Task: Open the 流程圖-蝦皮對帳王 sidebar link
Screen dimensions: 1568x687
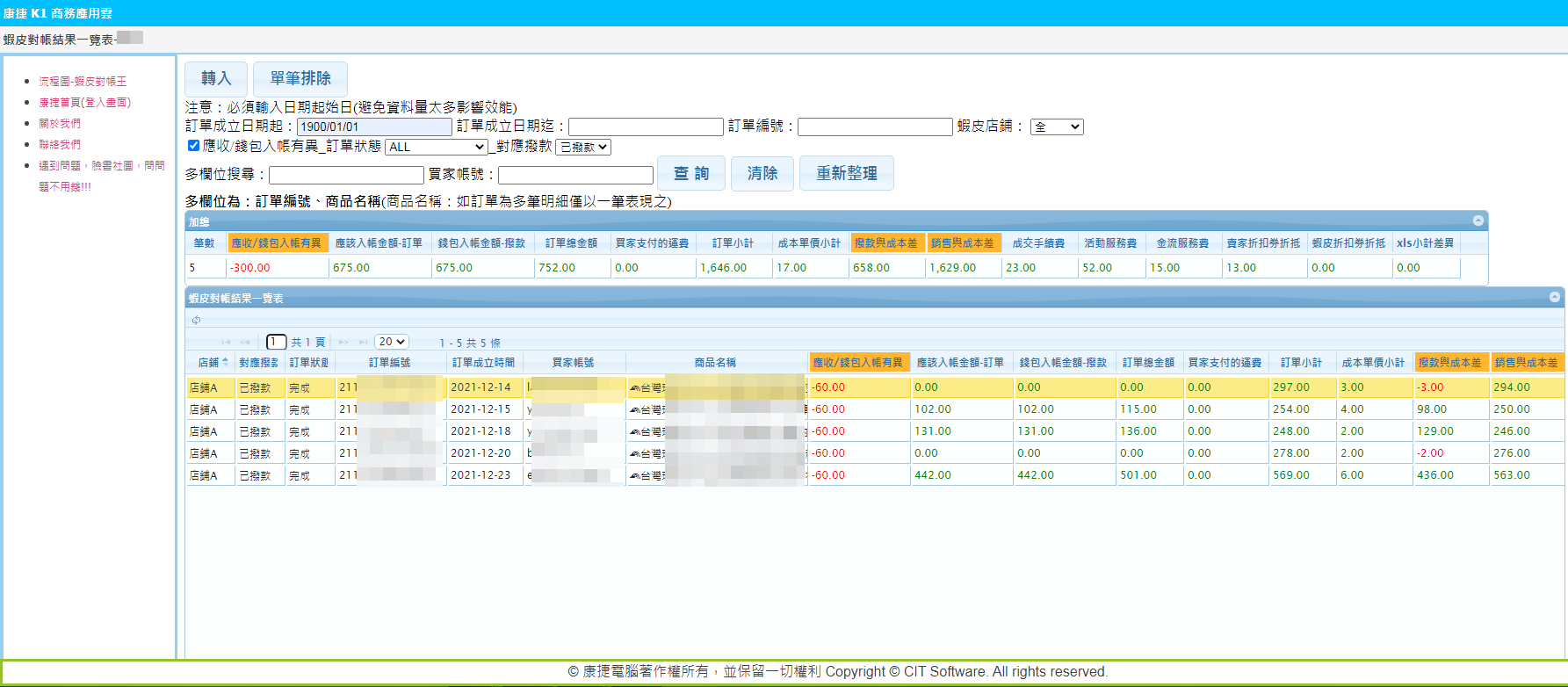Action: 83,81
